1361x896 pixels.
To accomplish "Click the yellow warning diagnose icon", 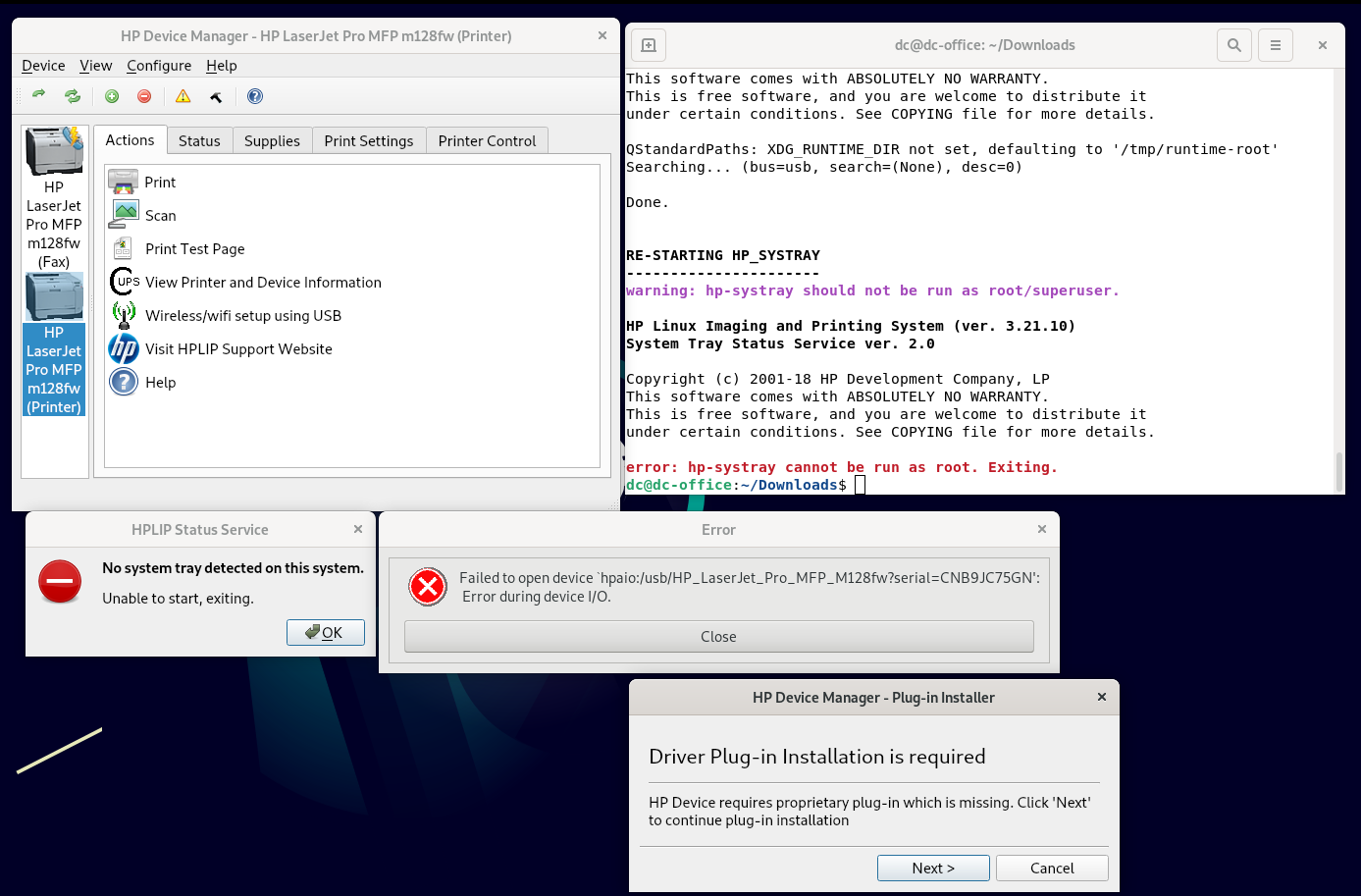I will click(183, 96).
